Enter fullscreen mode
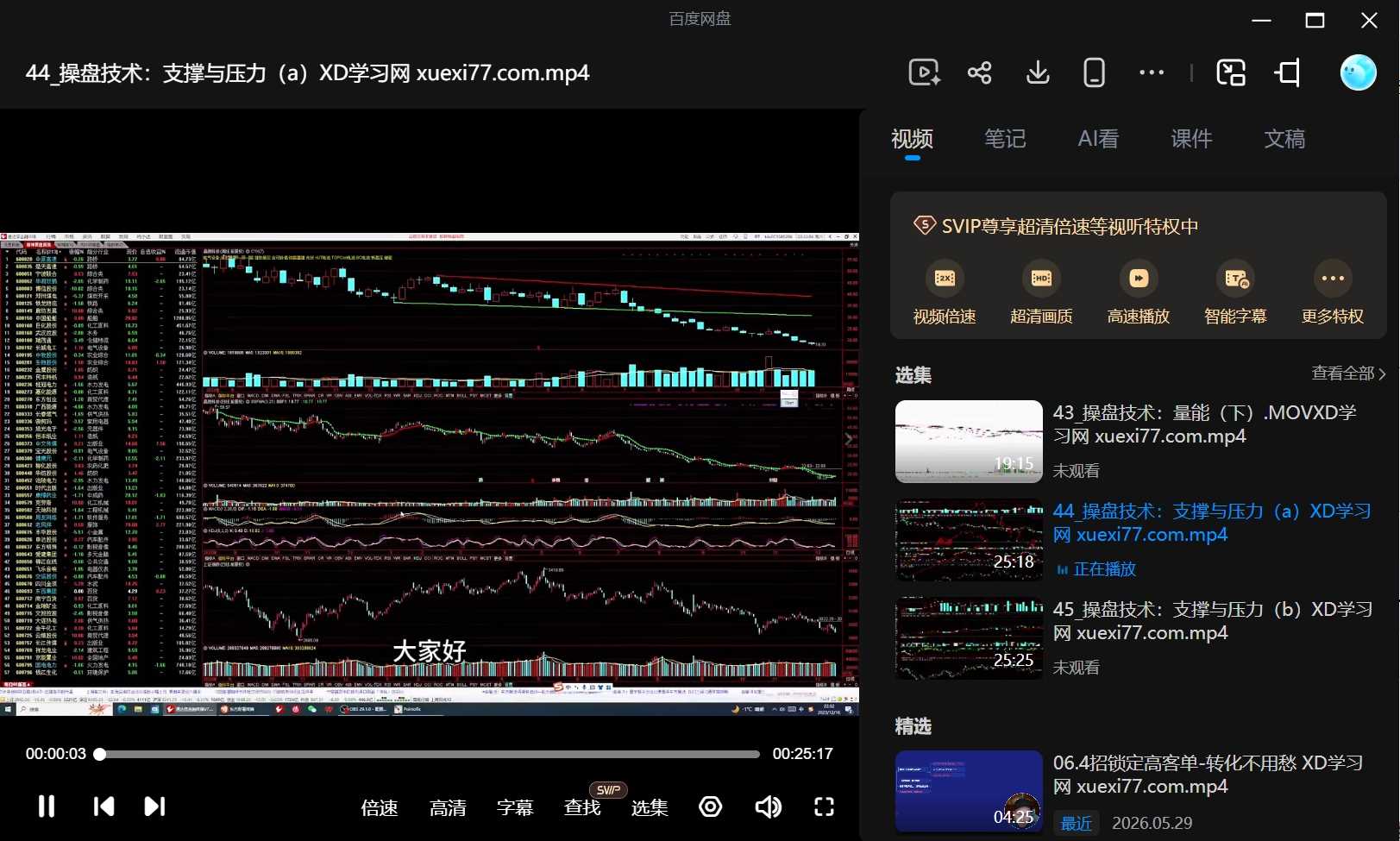Screen dimensions: 1400x841 click(x=825, y=806)
